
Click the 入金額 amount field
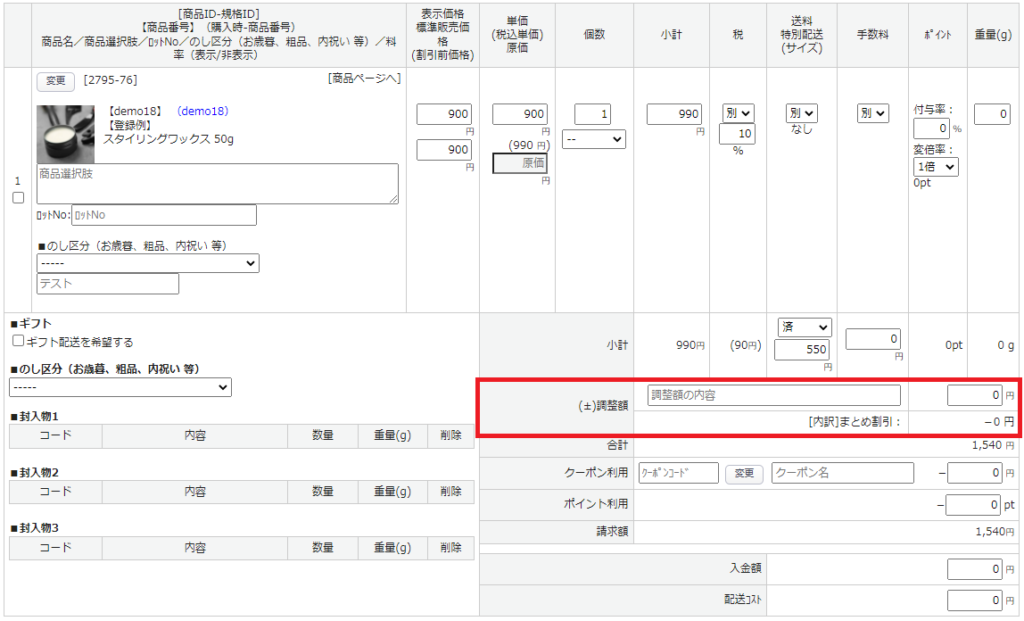coord(974,569)
